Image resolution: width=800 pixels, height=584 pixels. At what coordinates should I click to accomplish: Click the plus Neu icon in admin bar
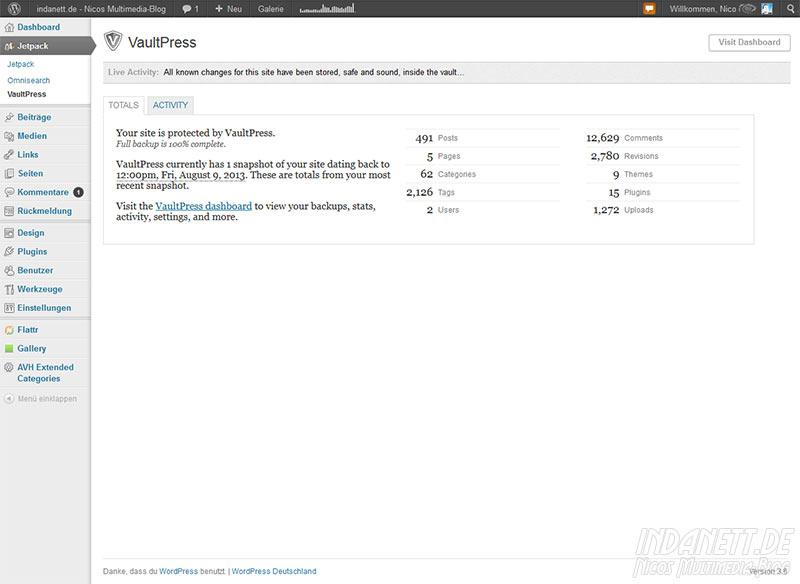point(219,9)
